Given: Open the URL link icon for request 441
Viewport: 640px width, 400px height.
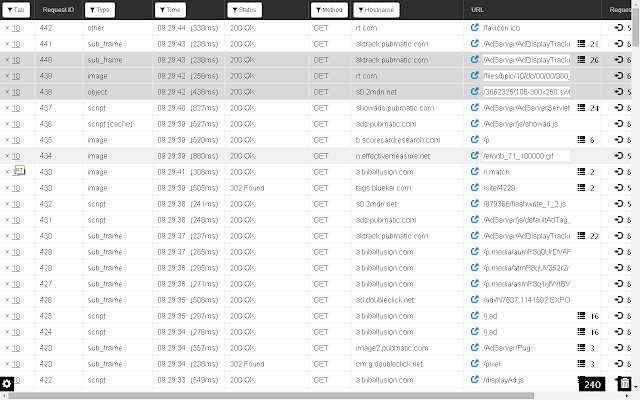Looking at the screenshot, I should [x=474, y=43].
